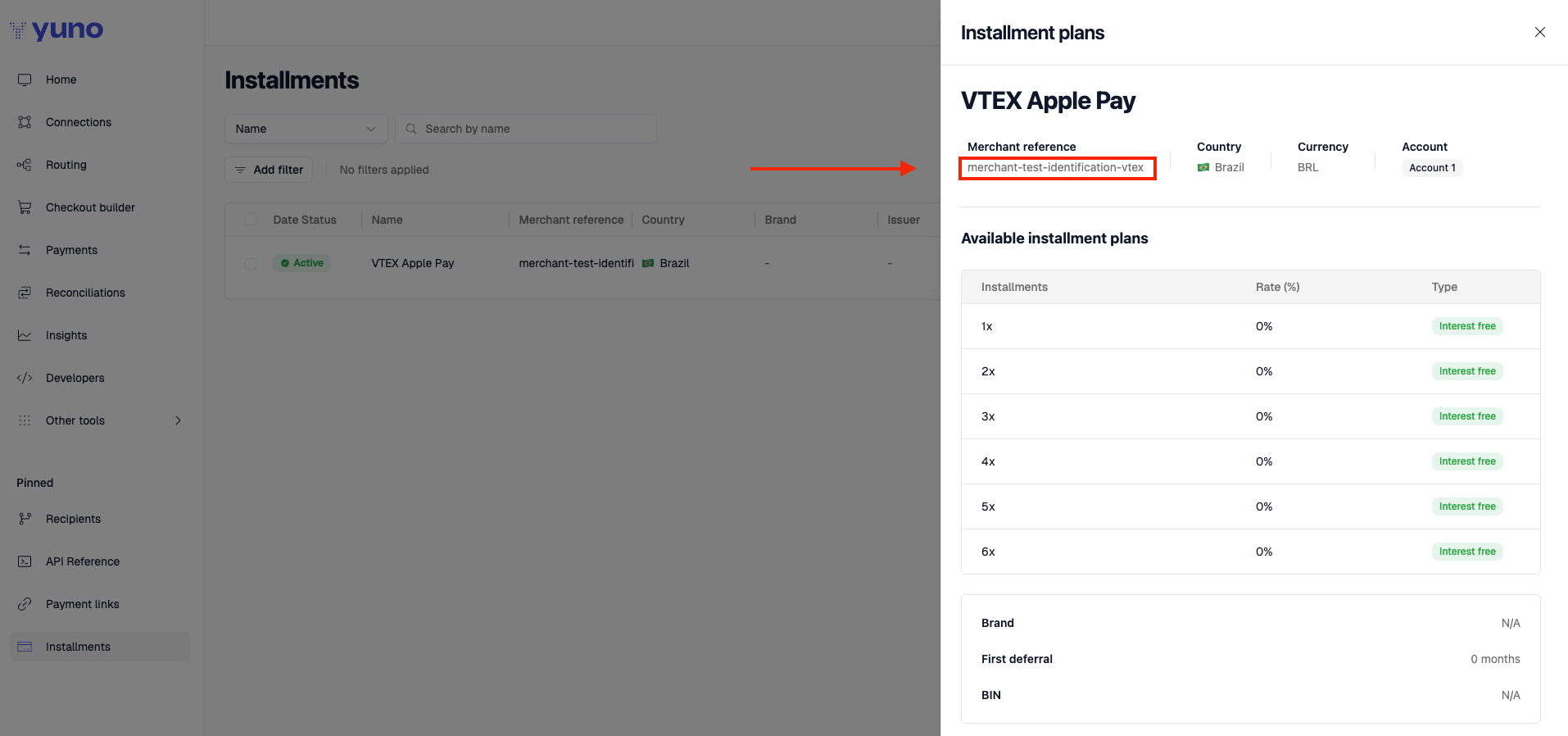Click the Brazil flag in table row
Screen dimensions: 1568x736
tap(648, 263)
